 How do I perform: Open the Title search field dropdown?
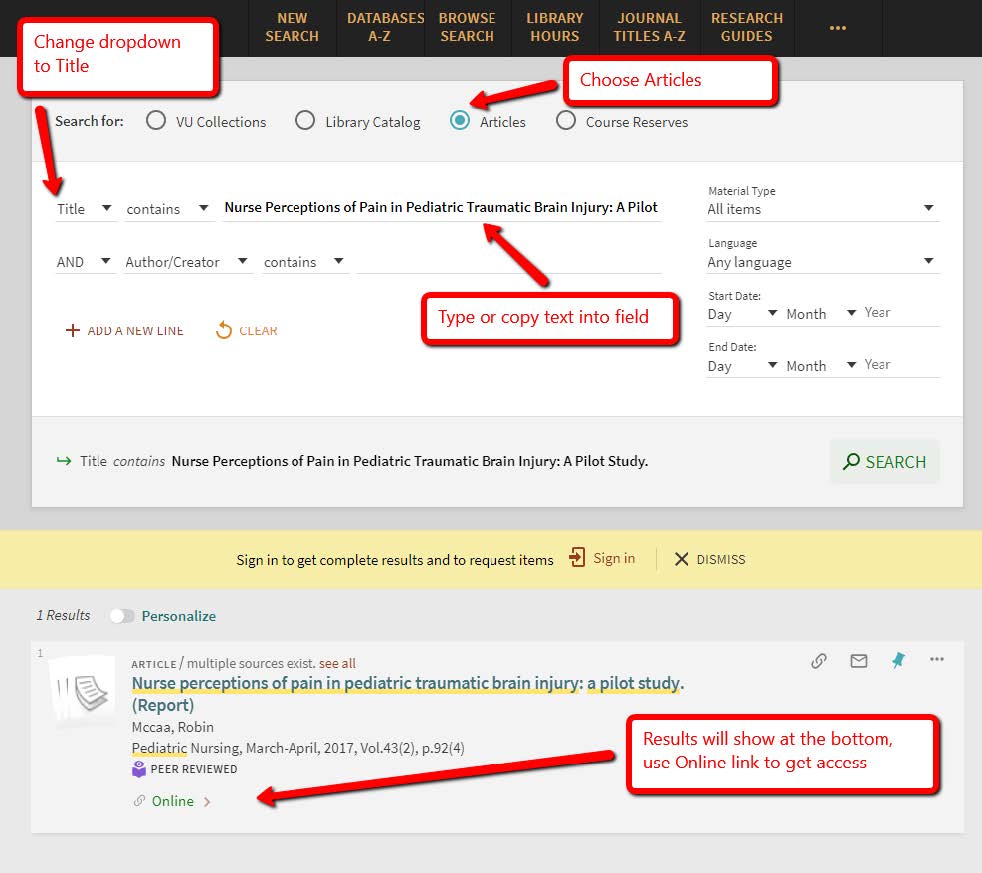pos(85,209)
